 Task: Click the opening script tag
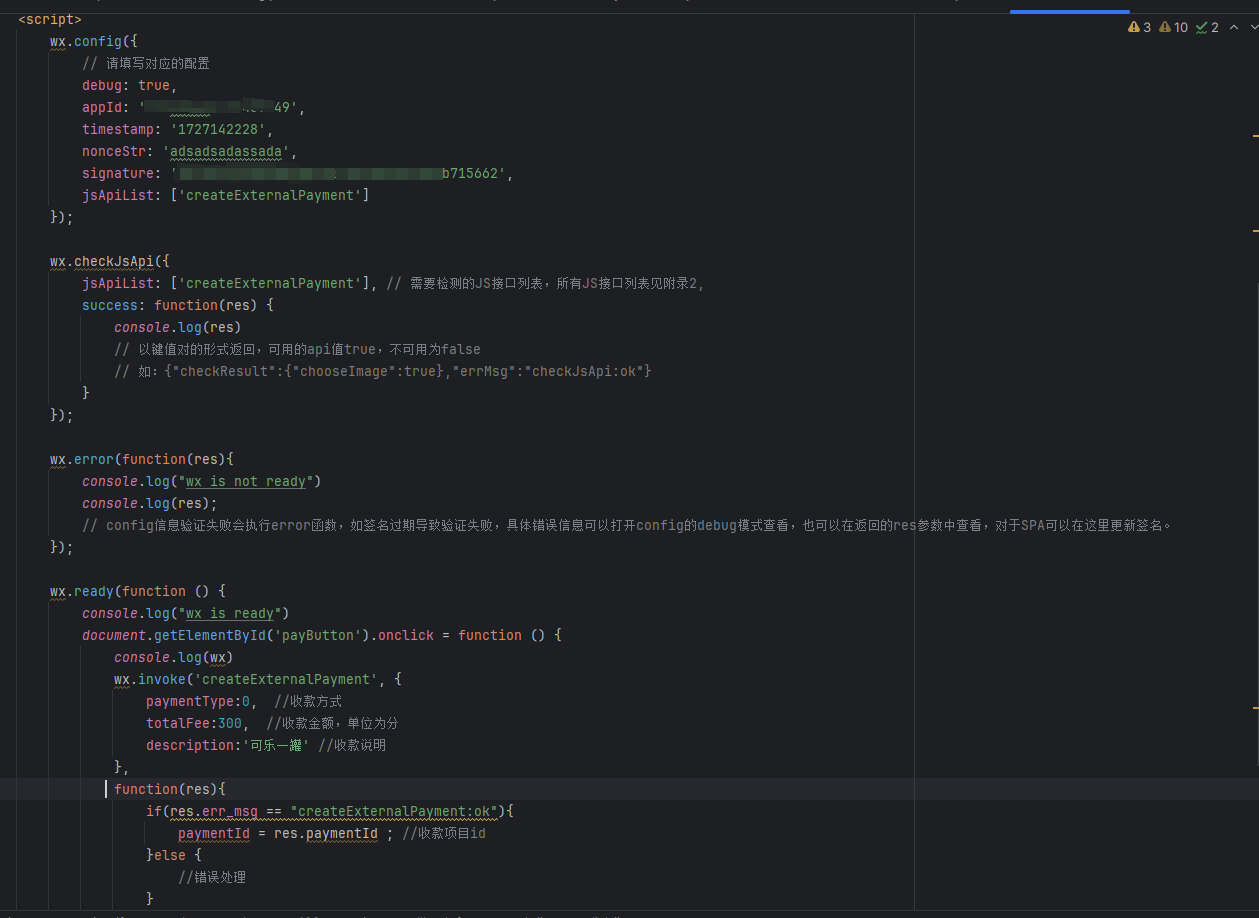coord(50,19)
